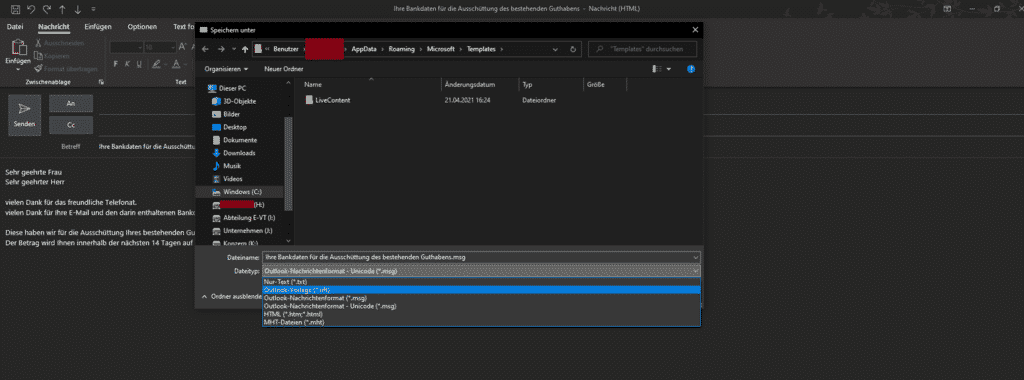The width and height of the screenshot is (1024, 380).
Task: Click the An recipient button
Action: [71, 103]
